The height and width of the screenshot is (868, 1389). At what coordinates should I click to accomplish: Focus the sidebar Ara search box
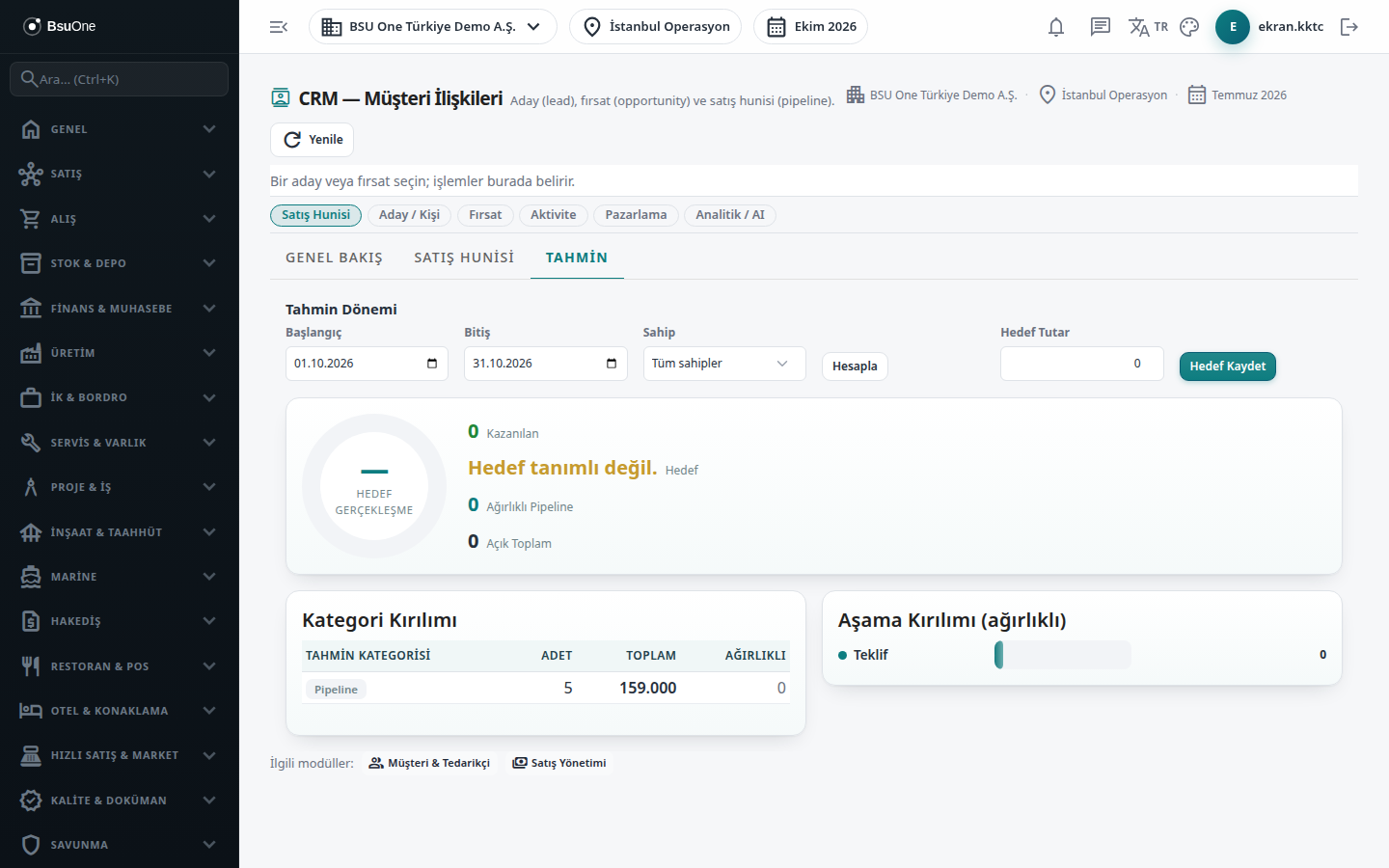[x=120, y=79]
